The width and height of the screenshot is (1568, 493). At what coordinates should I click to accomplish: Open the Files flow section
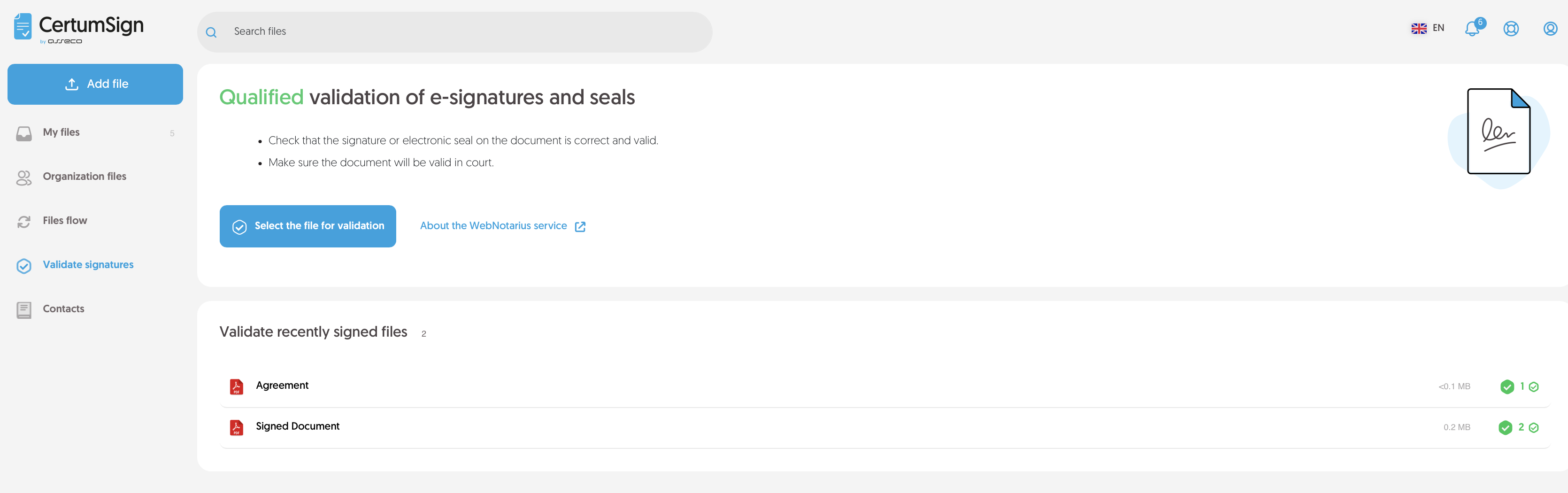(x=64, y=221)
